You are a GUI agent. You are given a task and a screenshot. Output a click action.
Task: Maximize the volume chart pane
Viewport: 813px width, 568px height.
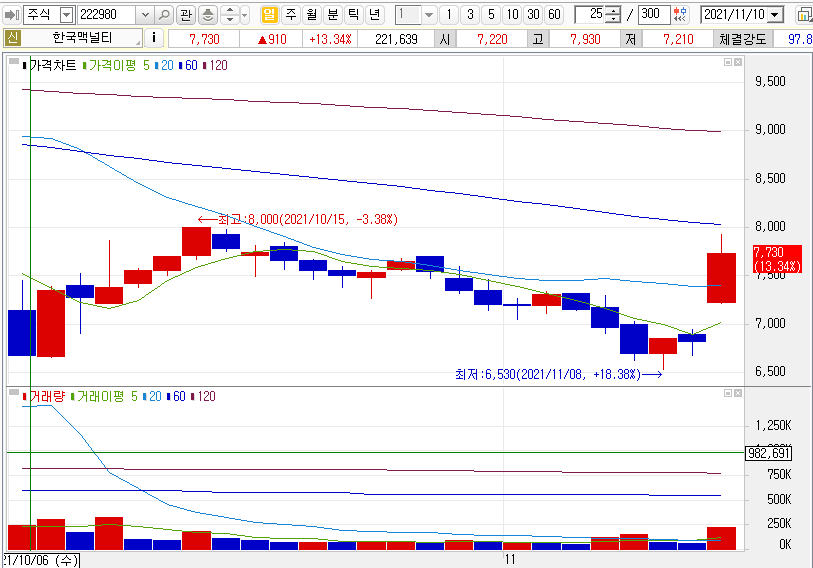point(728,393)
